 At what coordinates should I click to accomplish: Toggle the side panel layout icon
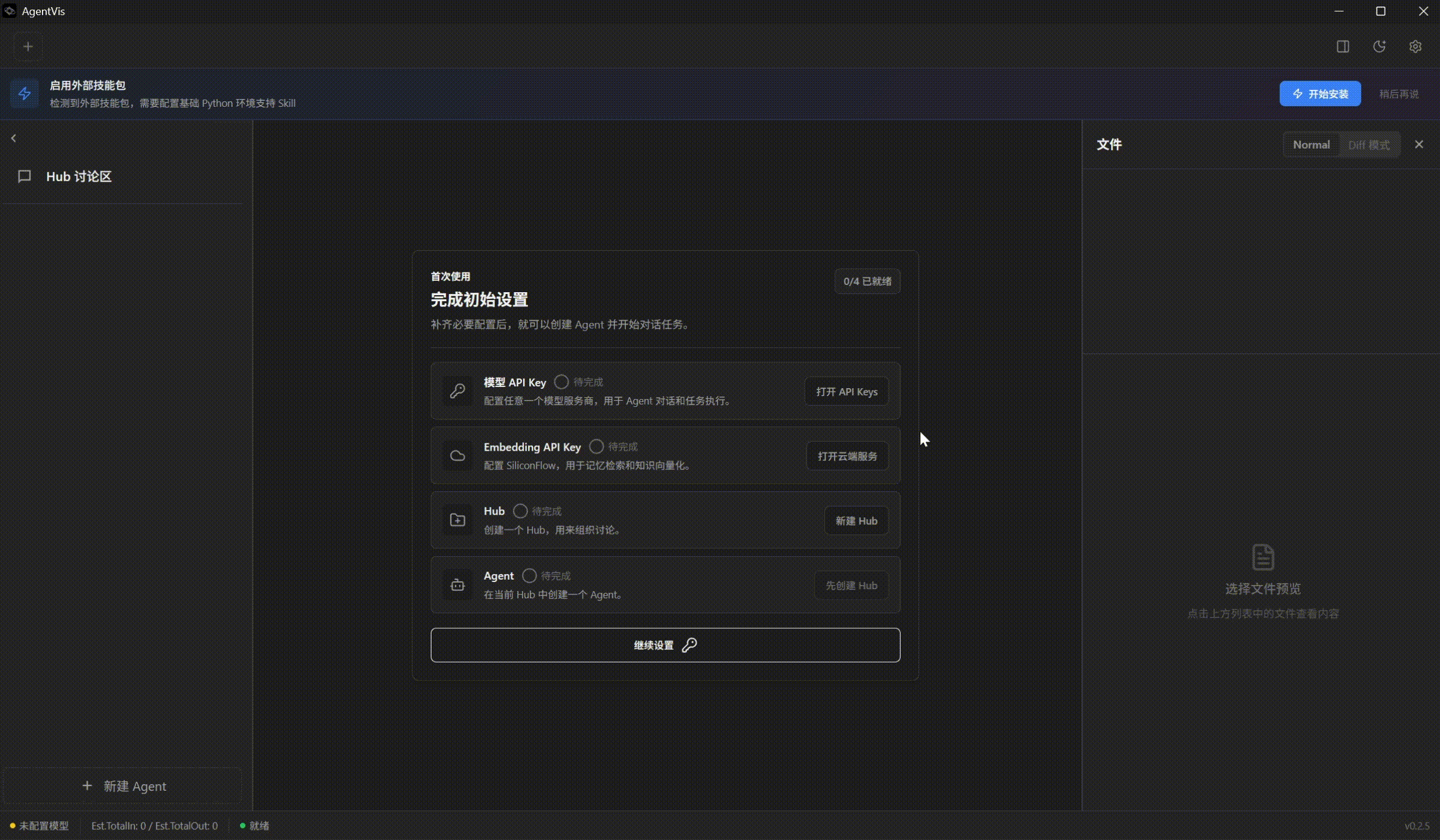1343,46
